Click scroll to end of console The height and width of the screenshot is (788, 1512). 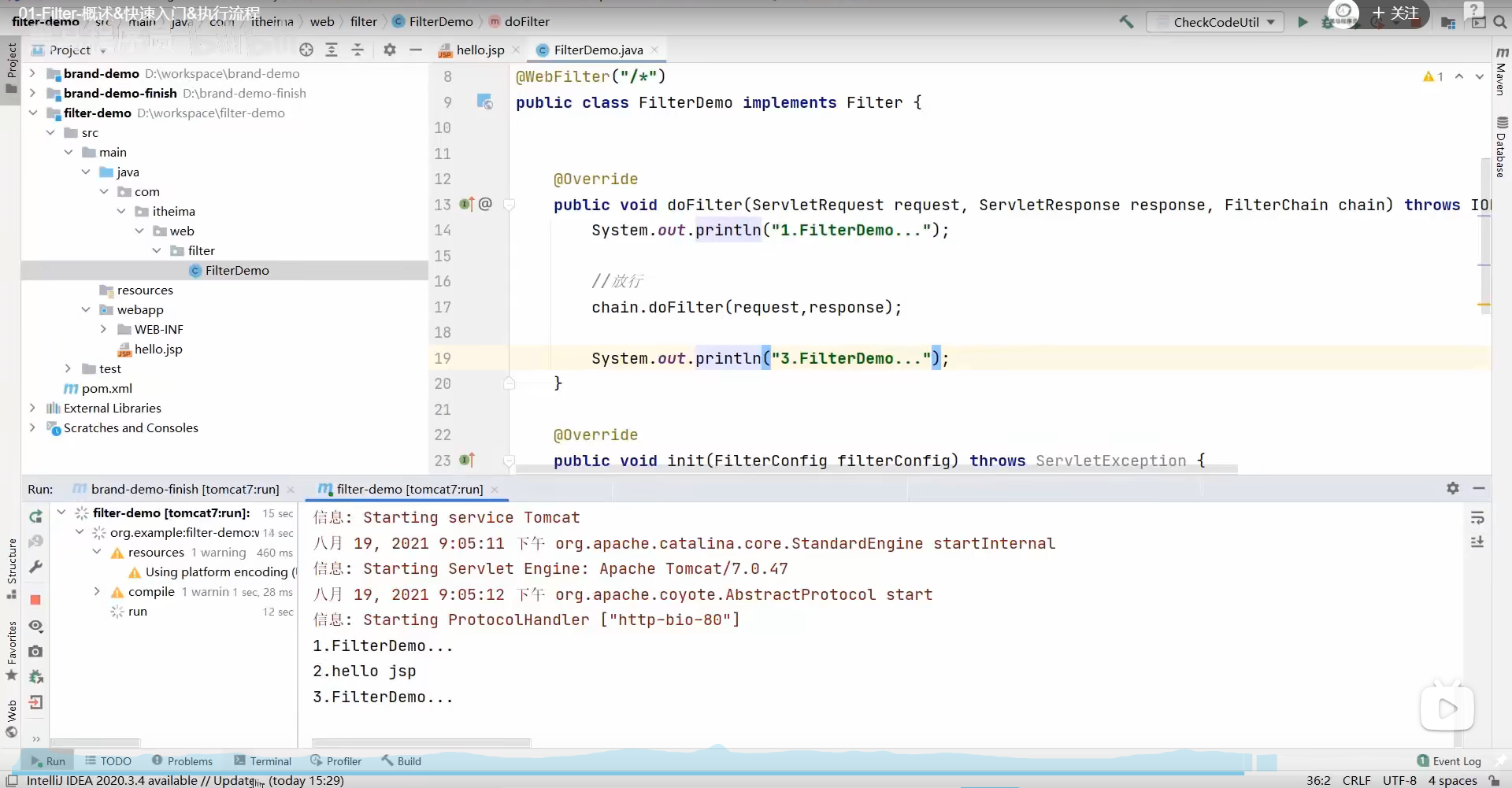click(x=1477, y=542)
